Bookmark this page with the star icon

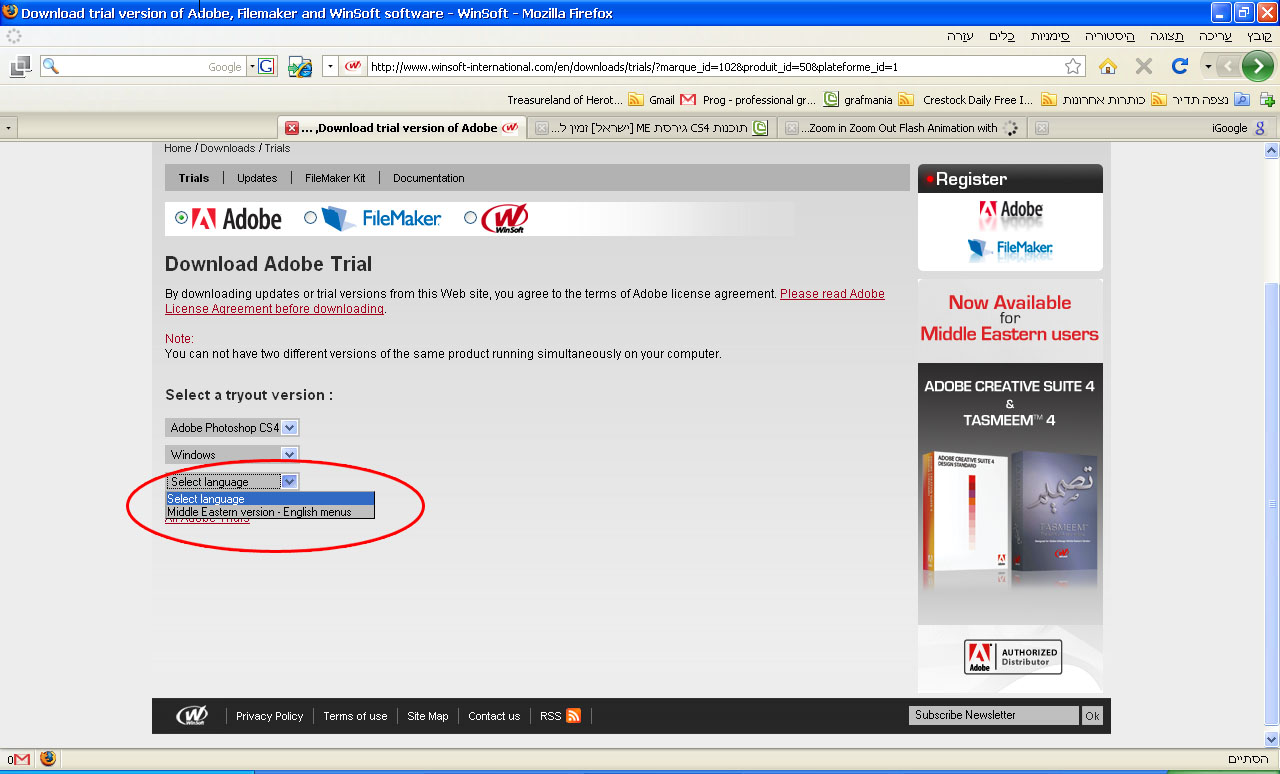point(1073,66)
